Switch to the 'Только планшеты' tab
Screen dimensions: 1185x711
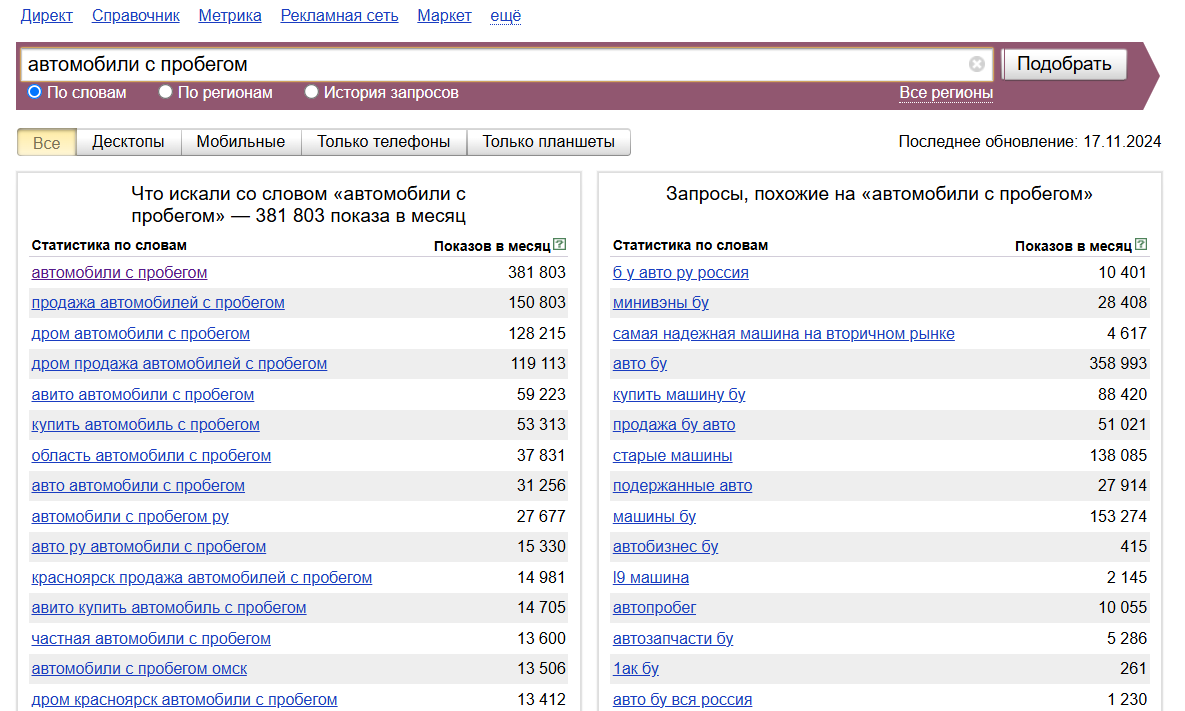(x=549, y=142)
